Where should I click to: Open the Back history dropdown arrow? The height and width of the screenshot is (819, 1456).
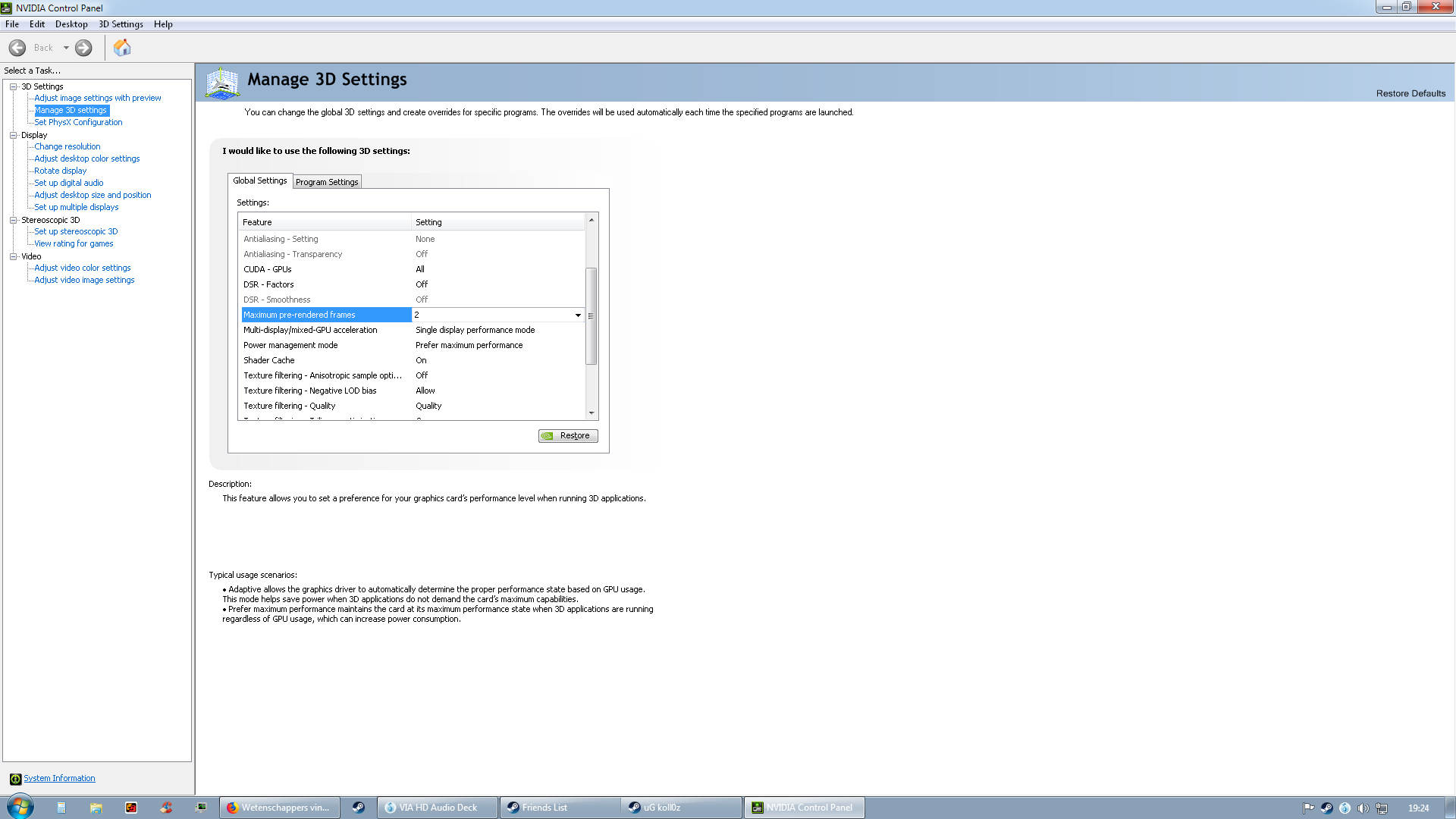[x=66, y=48]
